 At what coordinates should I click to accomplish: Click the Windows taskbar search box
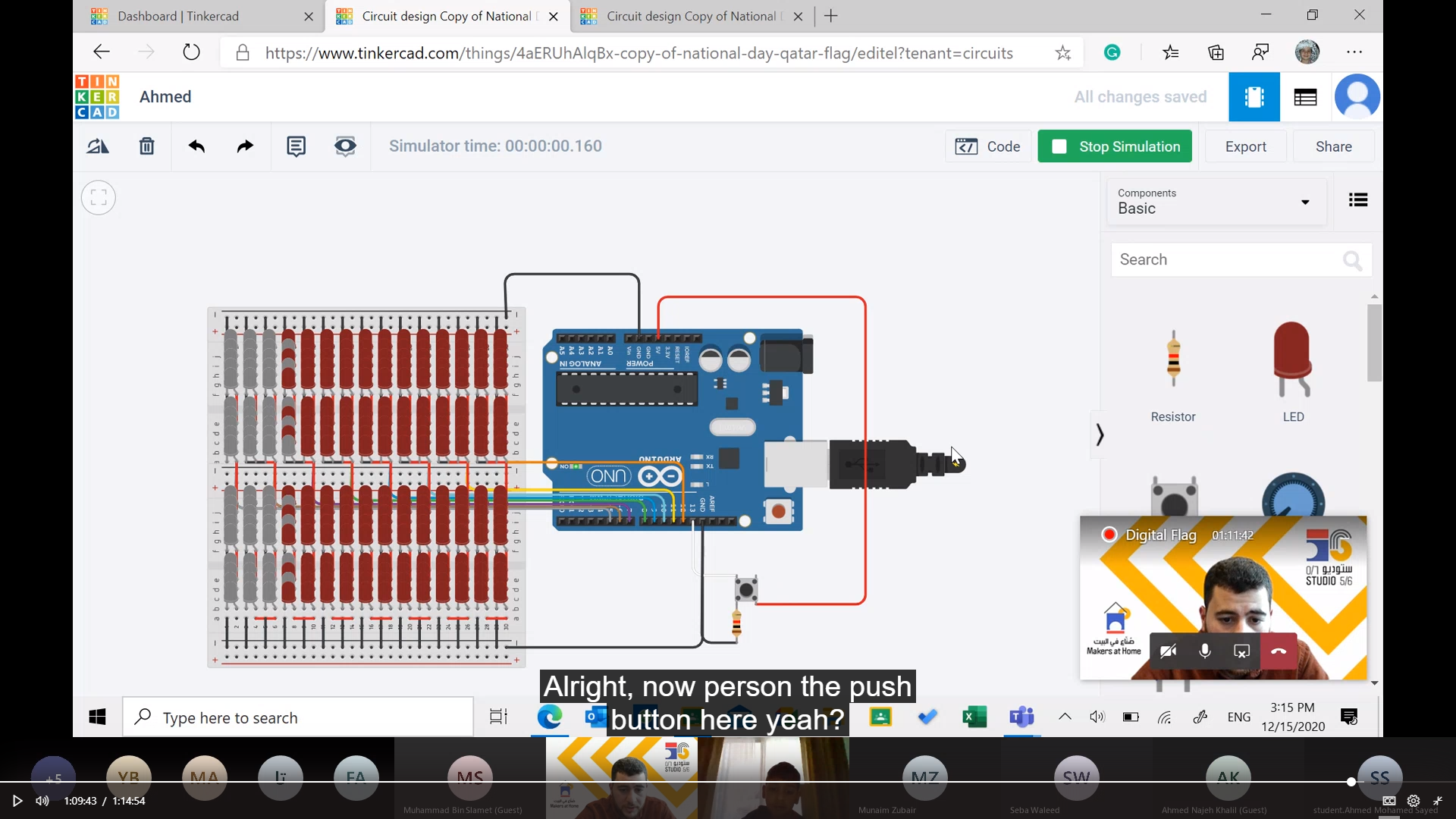[298, 717]
